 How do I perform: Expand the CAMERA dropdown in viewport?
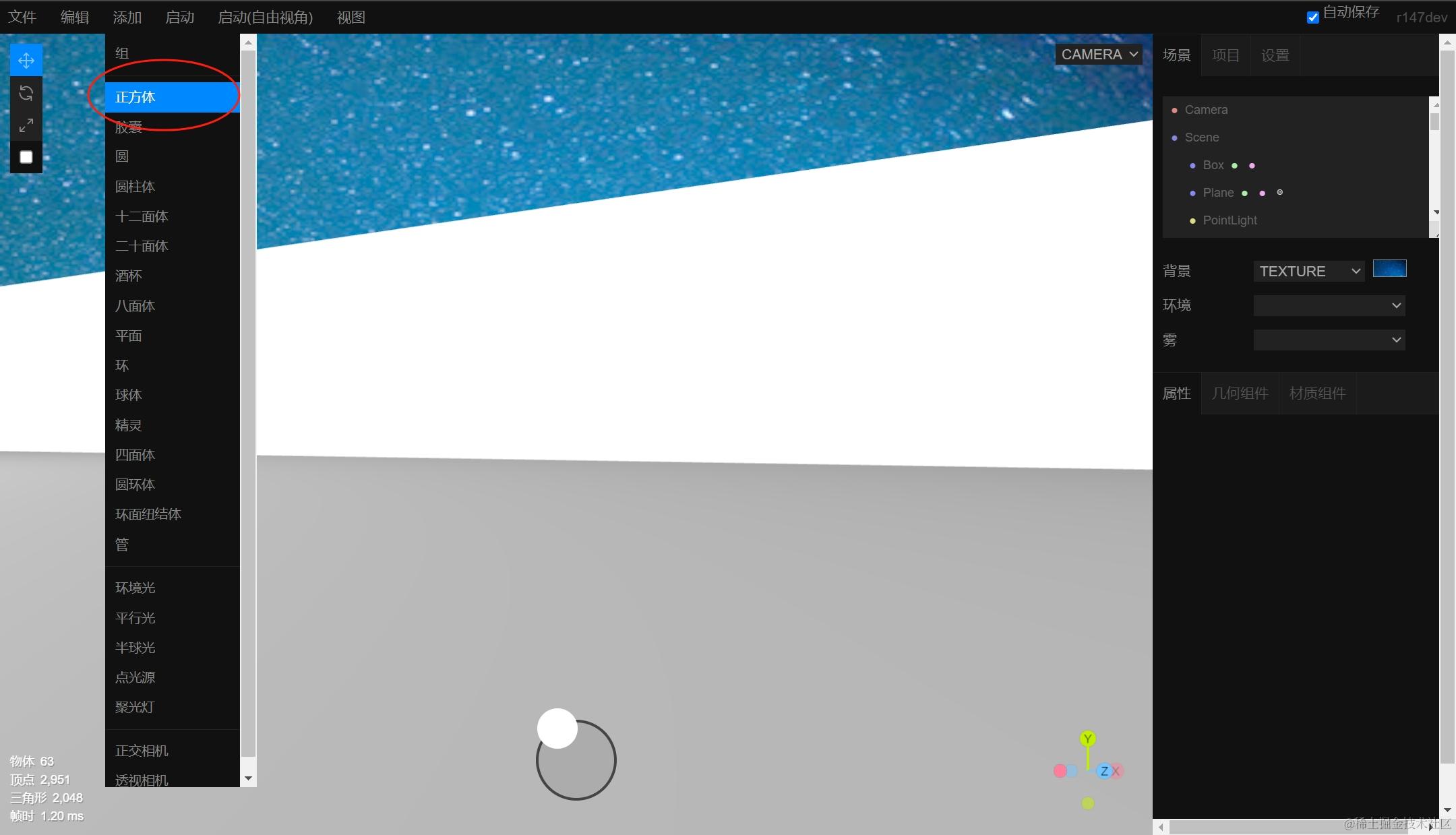(x=1098, y=54)
